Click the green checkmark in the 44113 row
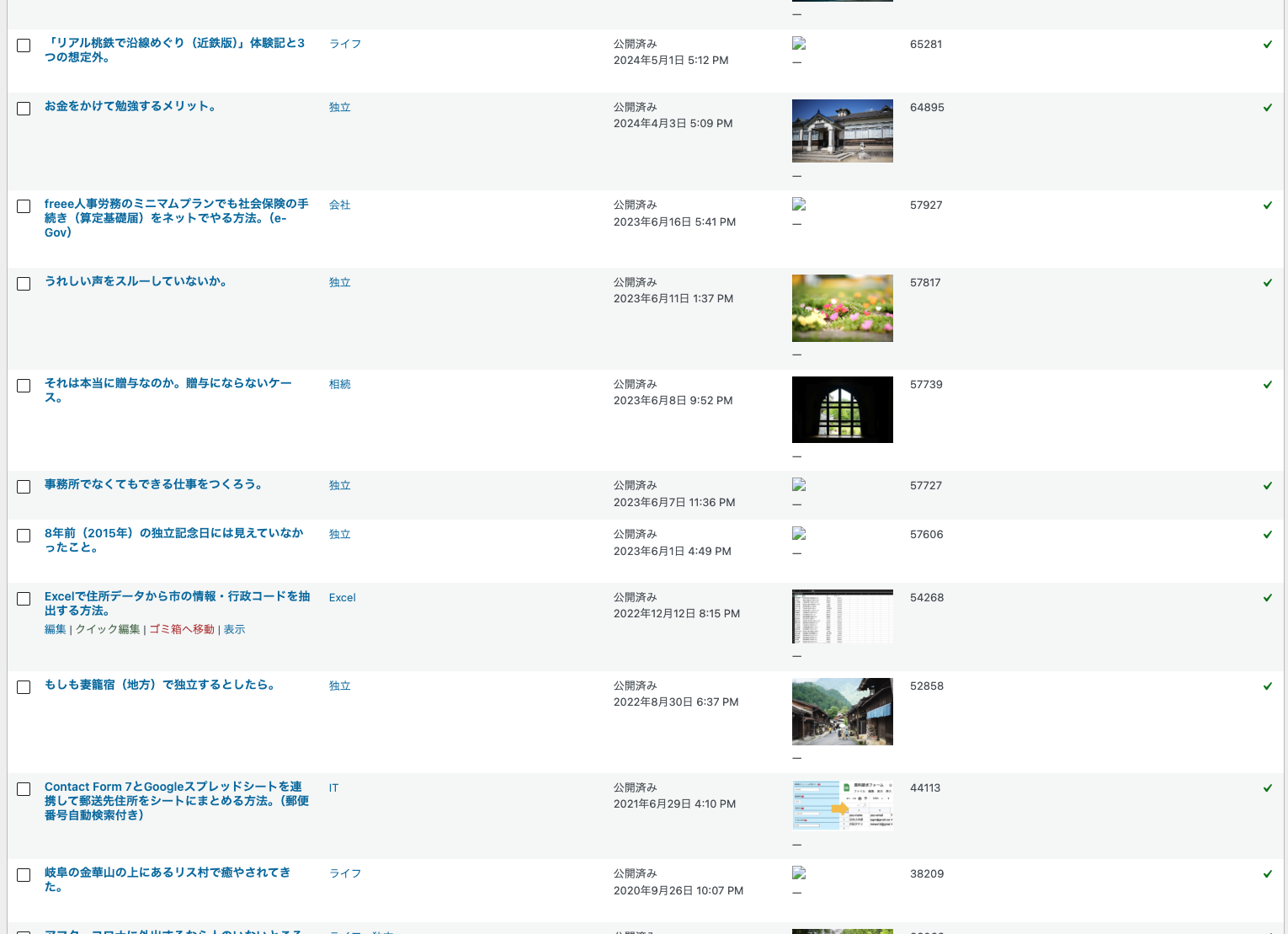Viewport: 1288px width, 934px height. (x=1267, y=787)
